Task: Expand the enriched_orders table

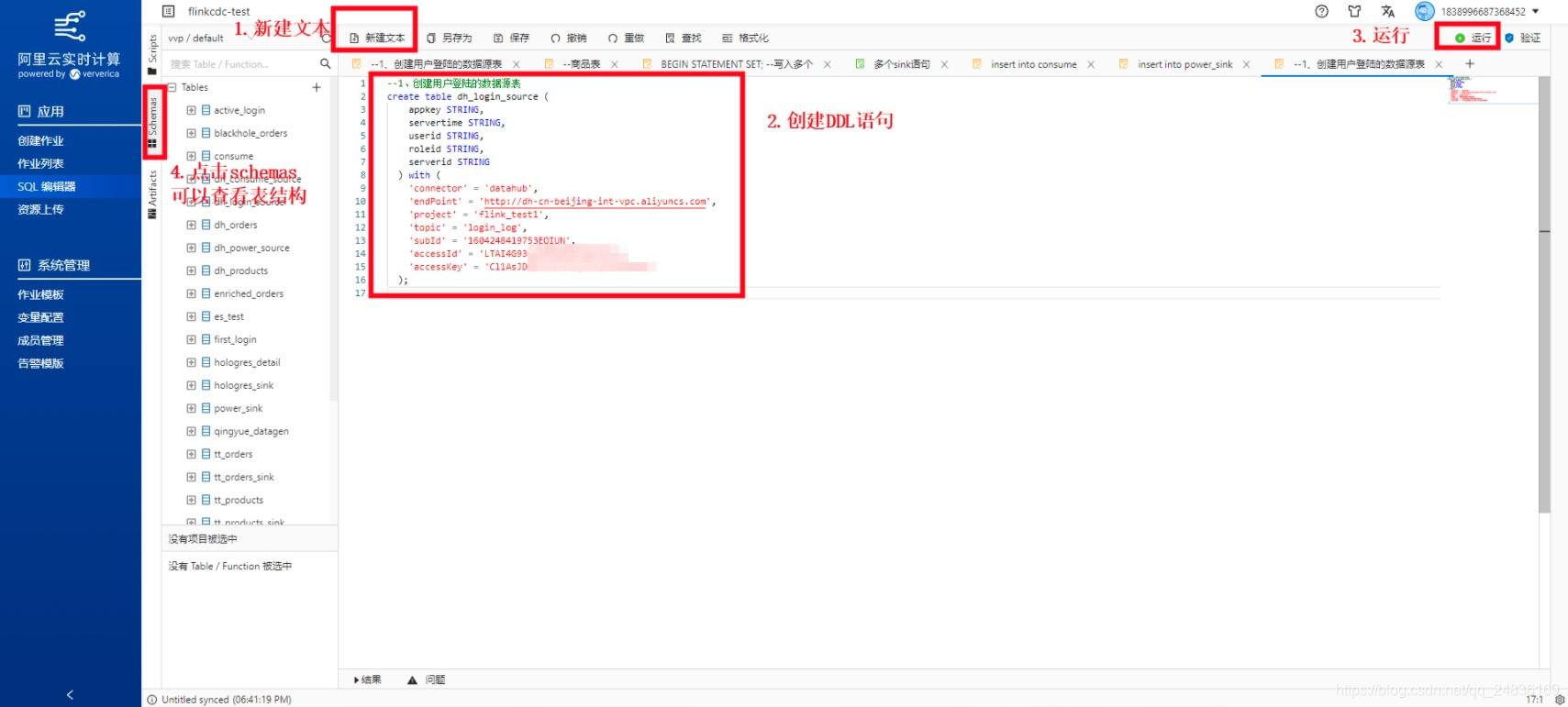Action: tap(191, 293)
